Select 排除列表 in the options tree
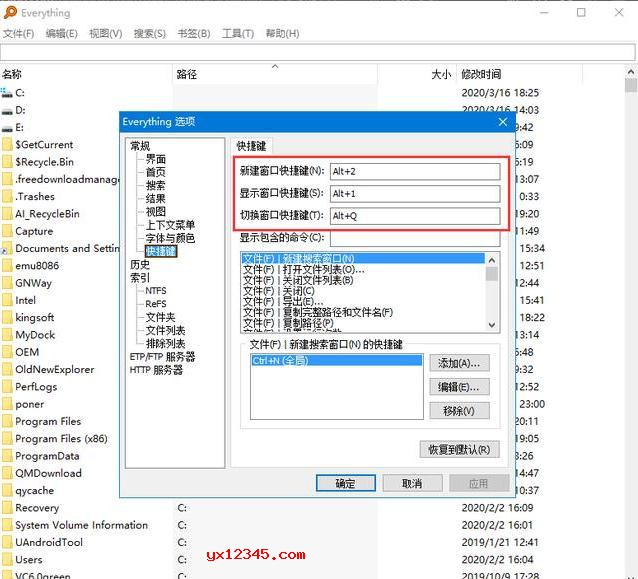The width and height of the screenshot is (638, 579). (x=166, y=344)
